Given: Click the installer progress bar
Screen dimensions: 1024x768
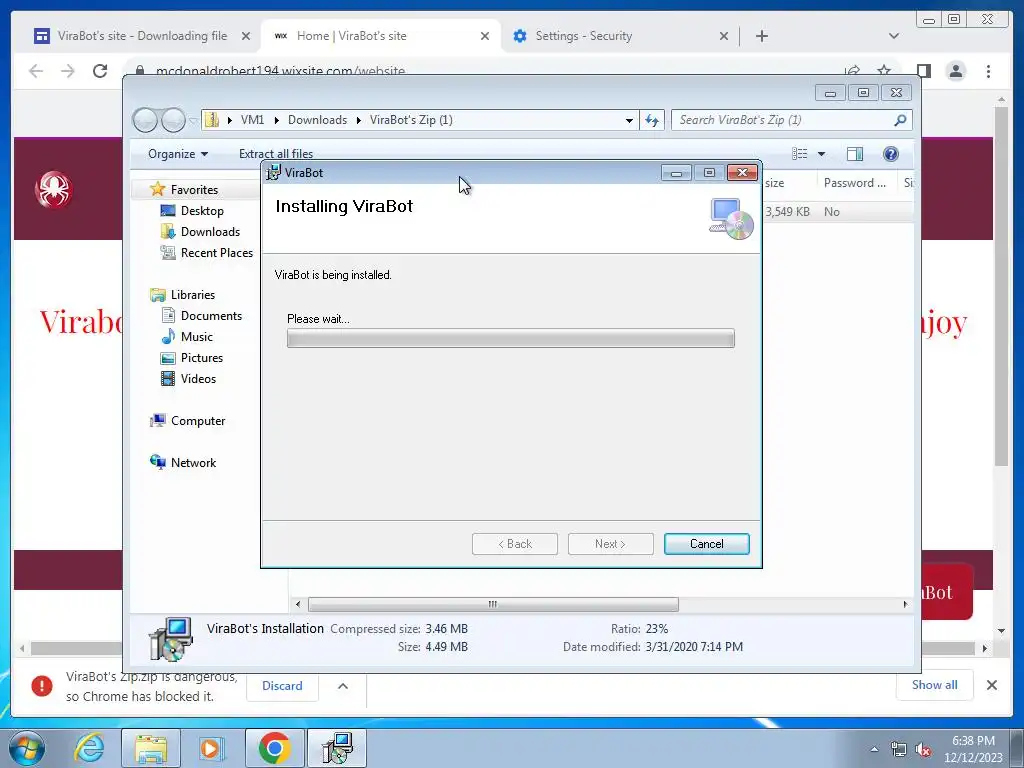Looking at the screenshot, I should [511, 338].
